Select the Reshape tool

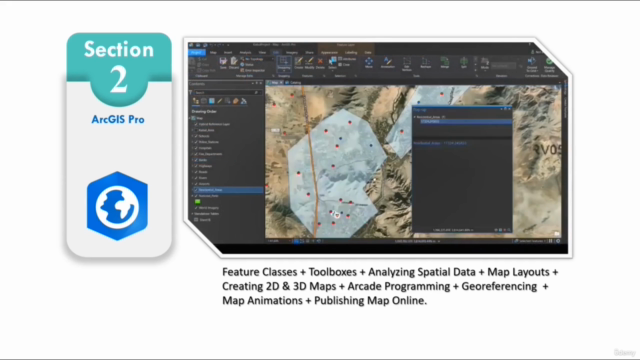pyautogui.click(x=425, y=61)
